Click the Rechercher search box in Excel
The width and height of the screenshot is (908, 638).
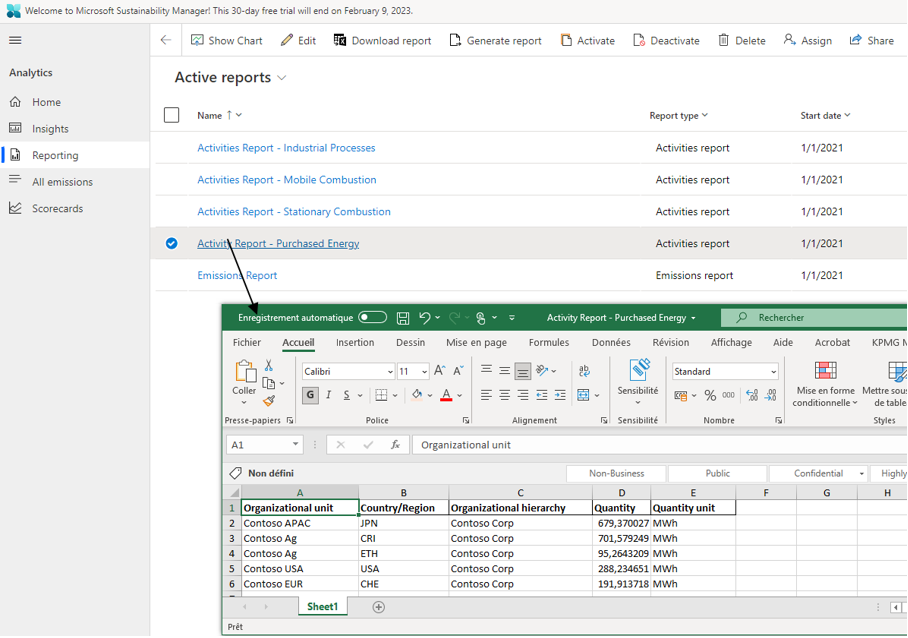(814, 317)
